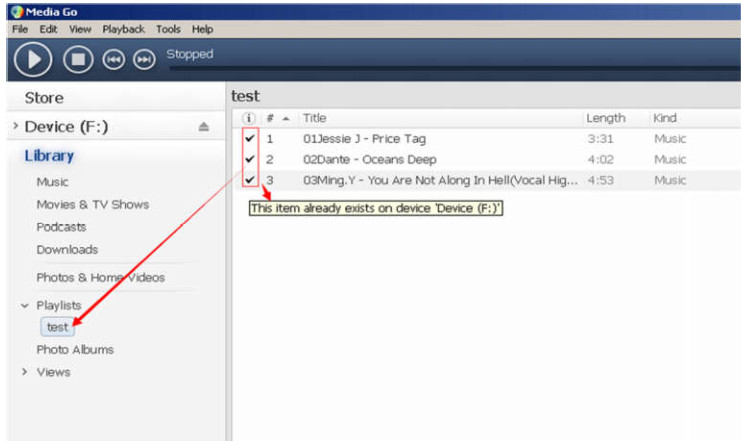The height and width of the screenshot is (441, 741).
Task: Click Music kind for 03Ming.Y row
Action: tap(670, 180)
